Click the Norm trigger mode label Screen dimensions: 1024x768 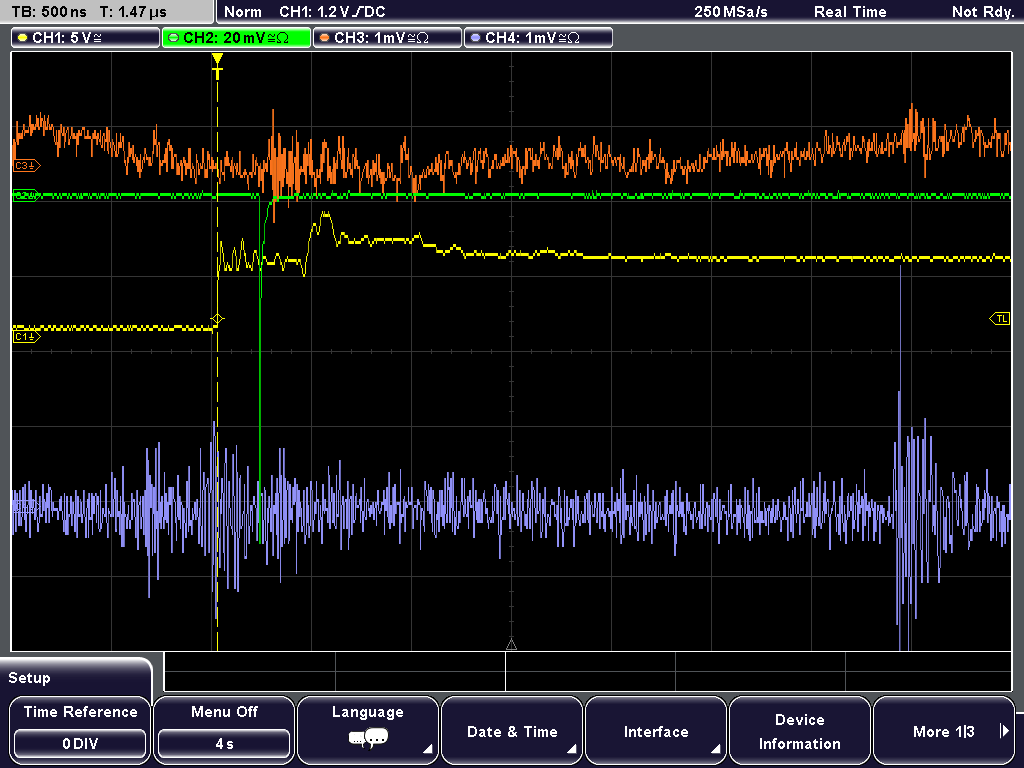pyautogui.click(x=242, y=12)
